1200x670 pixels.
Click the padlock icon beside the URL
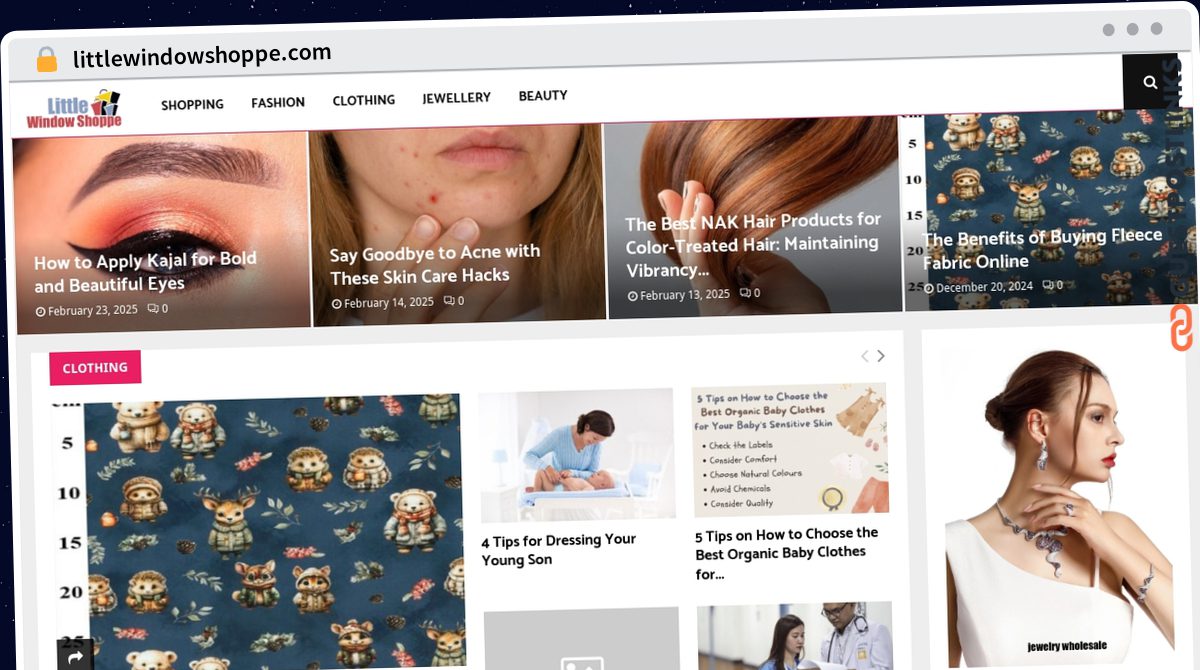point(46,59)
